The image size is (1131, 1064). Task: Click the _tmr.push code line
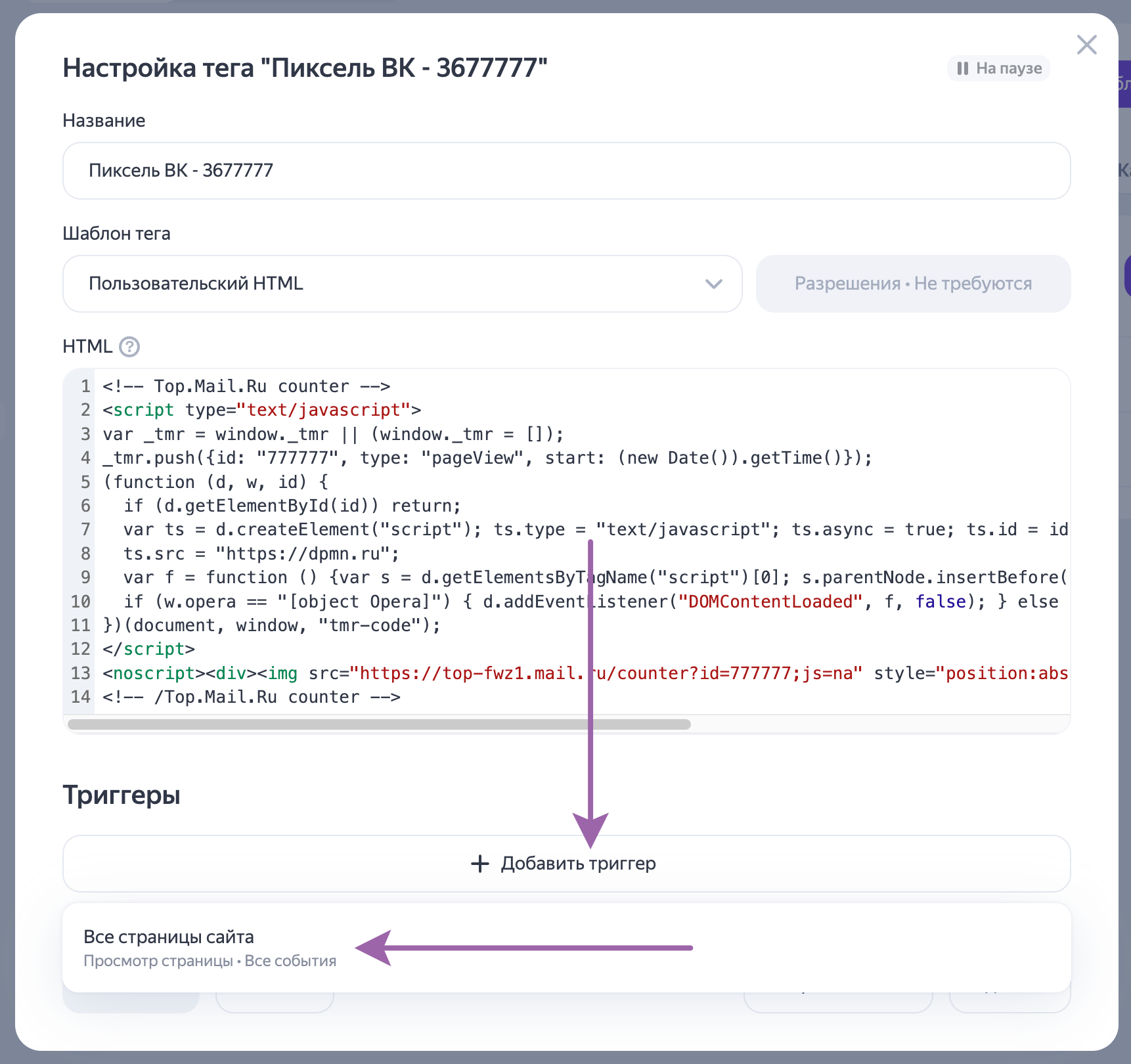coord(487,458)
